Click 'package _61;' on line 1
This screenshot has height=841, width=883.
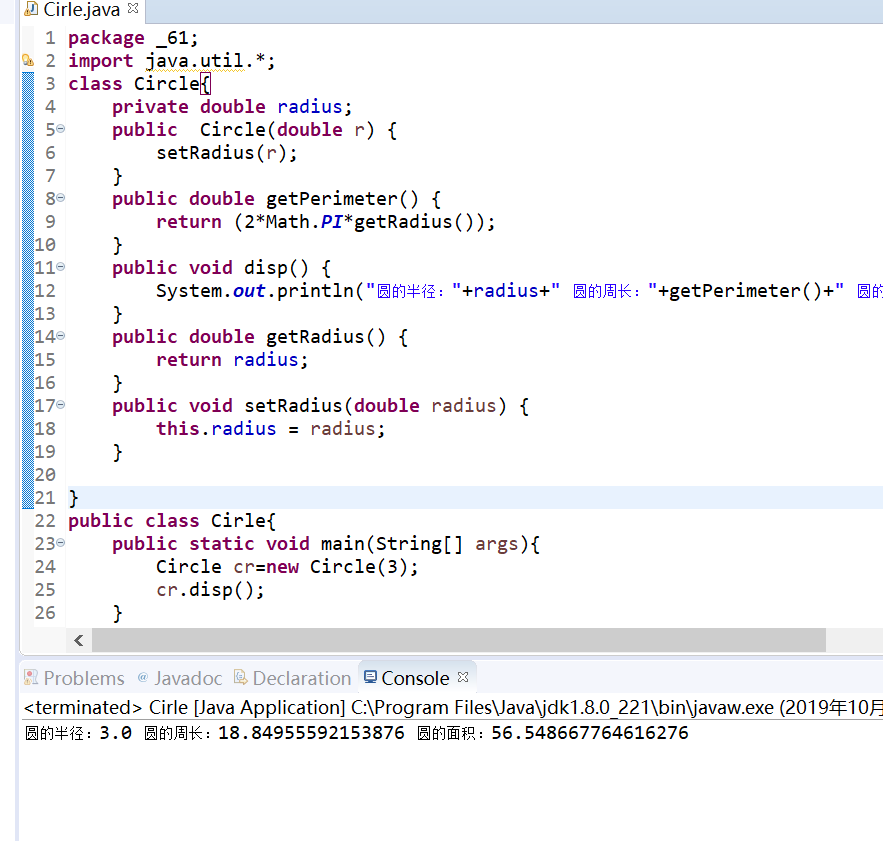(133, 38)
